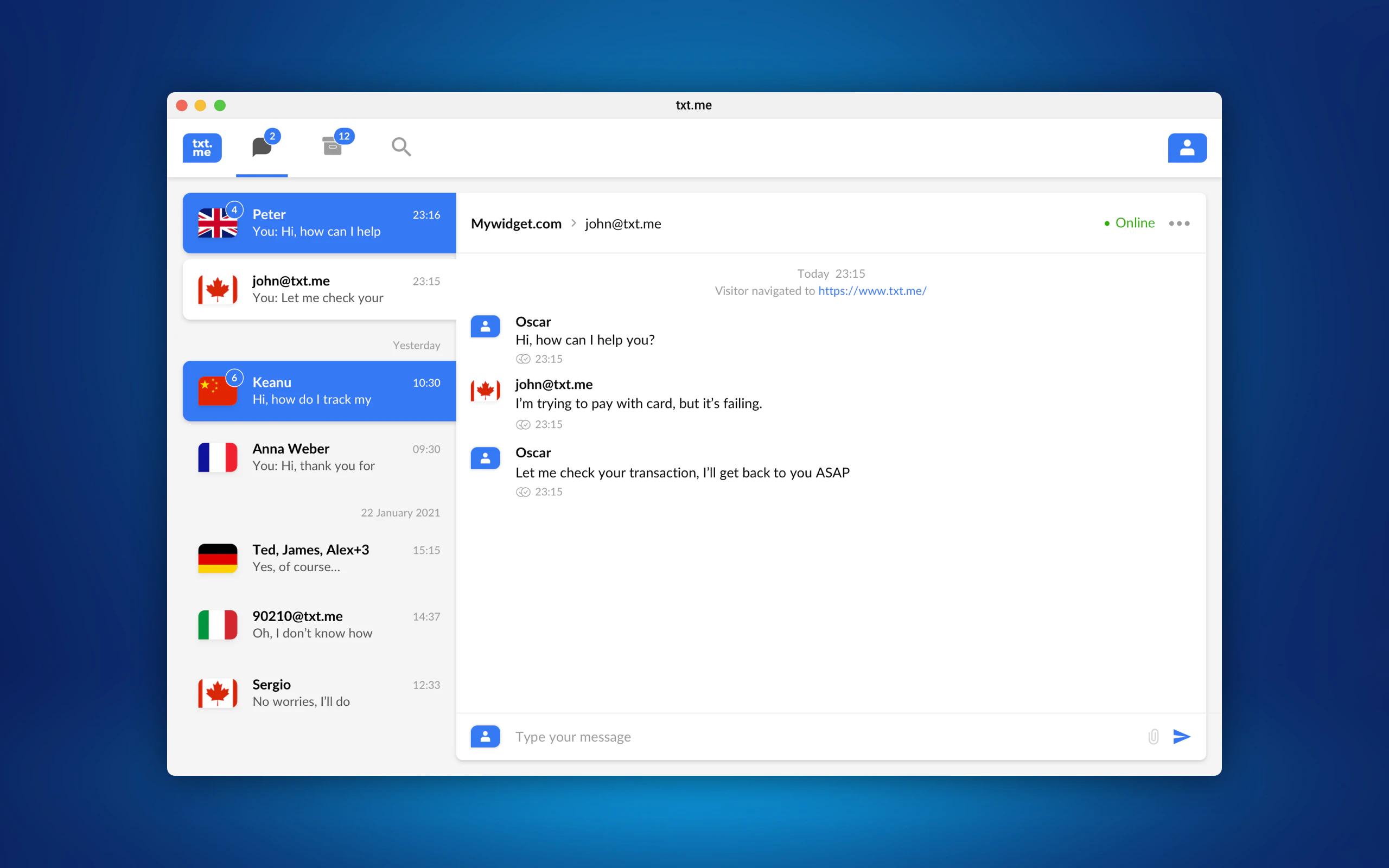Screen dimensions: 1389x868
Task: Open the archive tab with 12 badge
Action: tap(332, 146)
